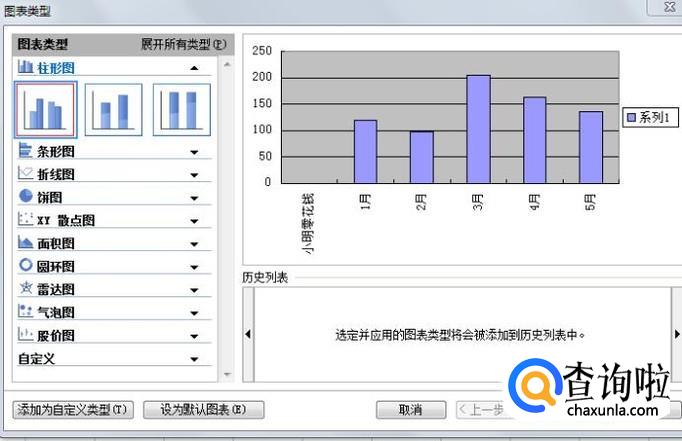Open the 柱形图 category label
The image size is (682, 441).
[x=56, y=68]
